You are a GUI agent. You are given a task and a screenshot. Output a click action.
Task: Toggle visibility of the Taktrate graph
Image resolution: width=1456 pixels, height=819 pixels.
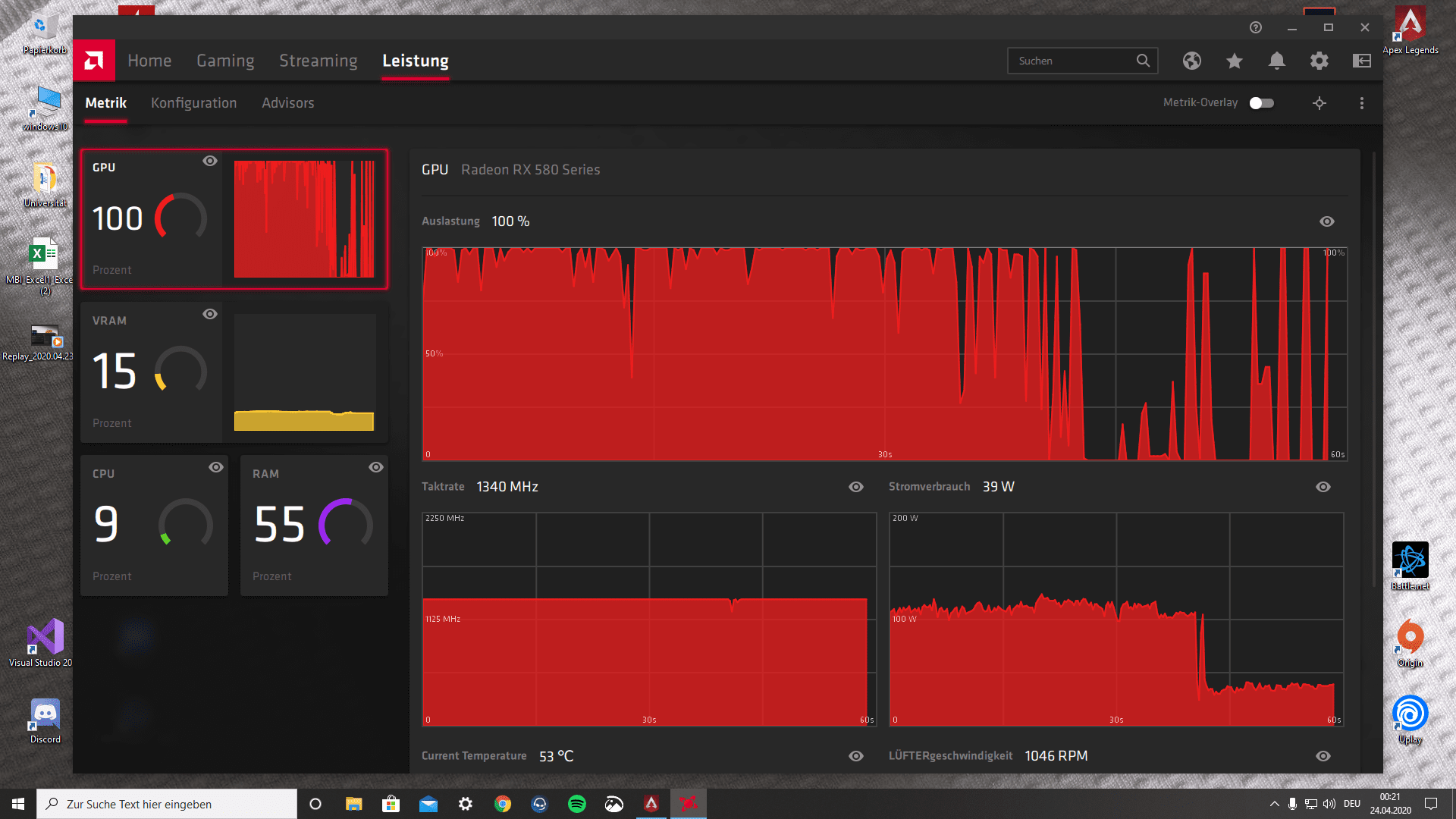pos(856,487)
